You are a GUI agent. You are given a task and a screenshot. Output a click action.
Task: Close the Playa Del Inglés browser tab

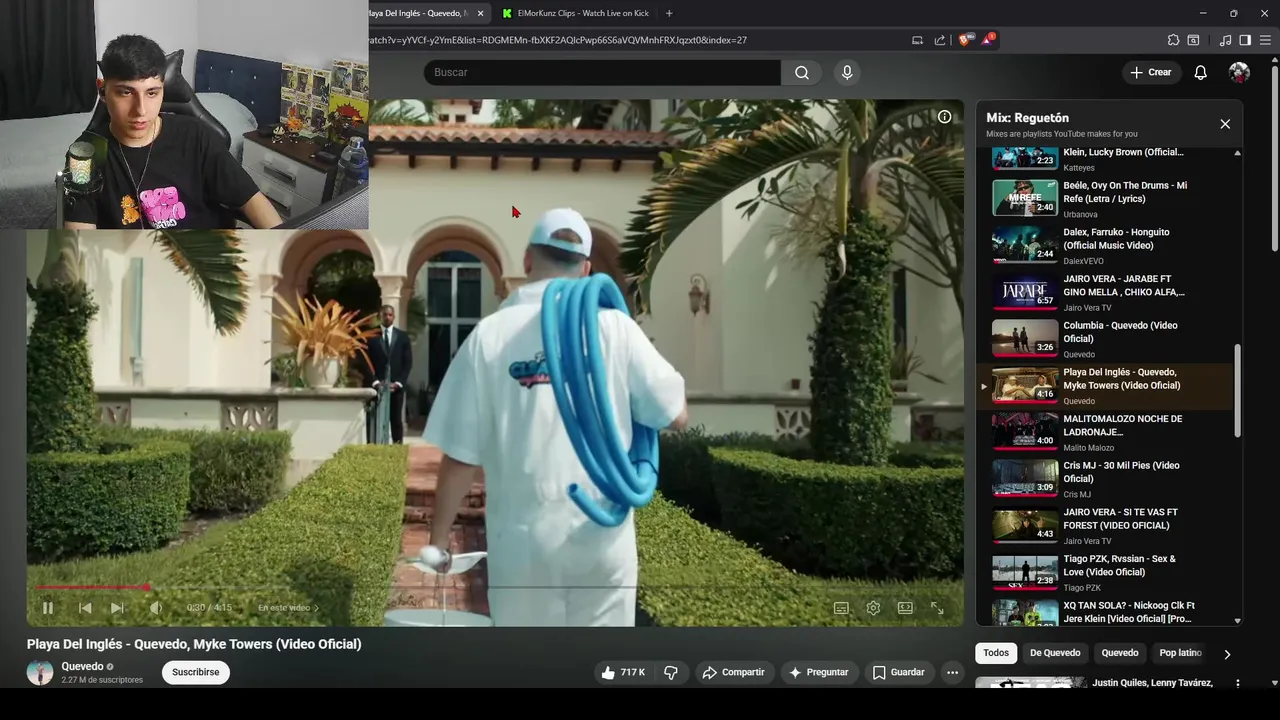480,13
